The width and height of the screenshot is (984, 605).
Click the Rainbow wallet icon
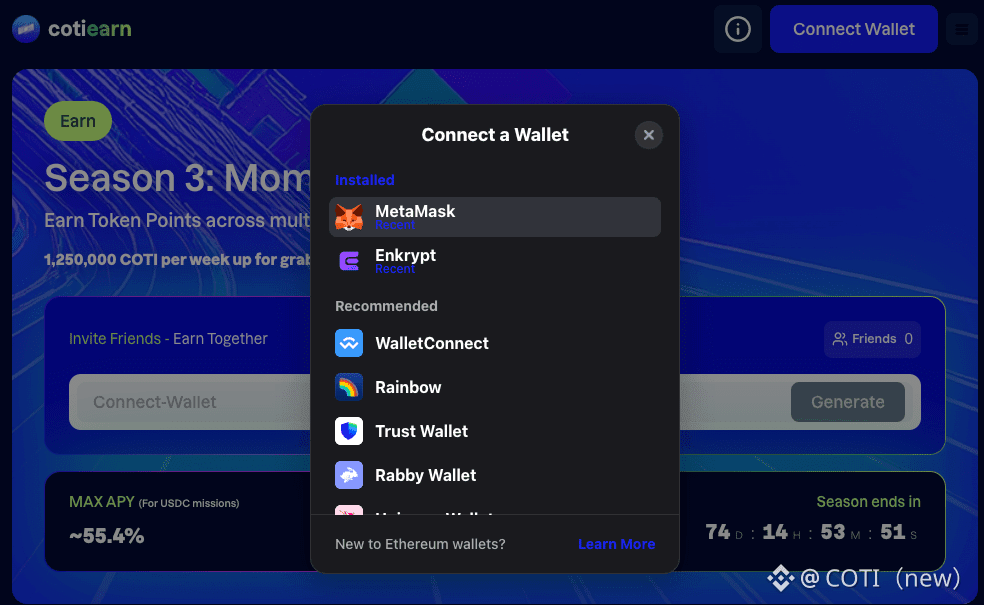(x=349, y=387)
